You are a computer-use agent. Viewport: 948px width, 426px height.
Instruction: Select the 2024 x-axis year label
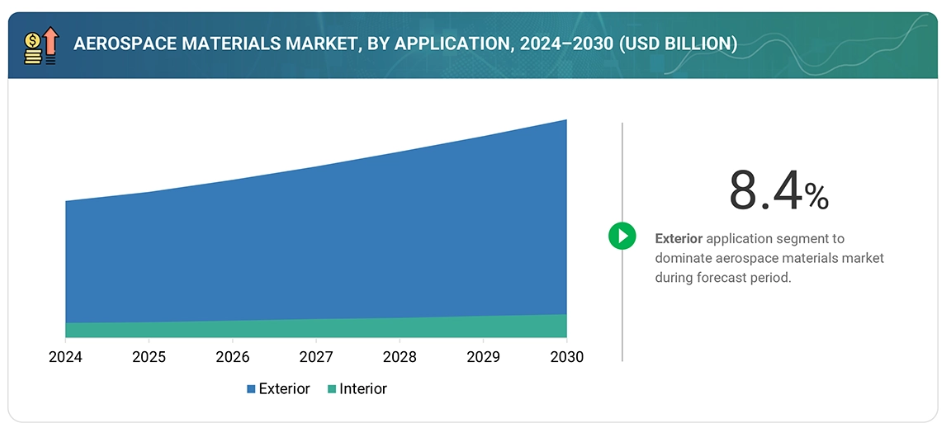(x=65, y=357)
